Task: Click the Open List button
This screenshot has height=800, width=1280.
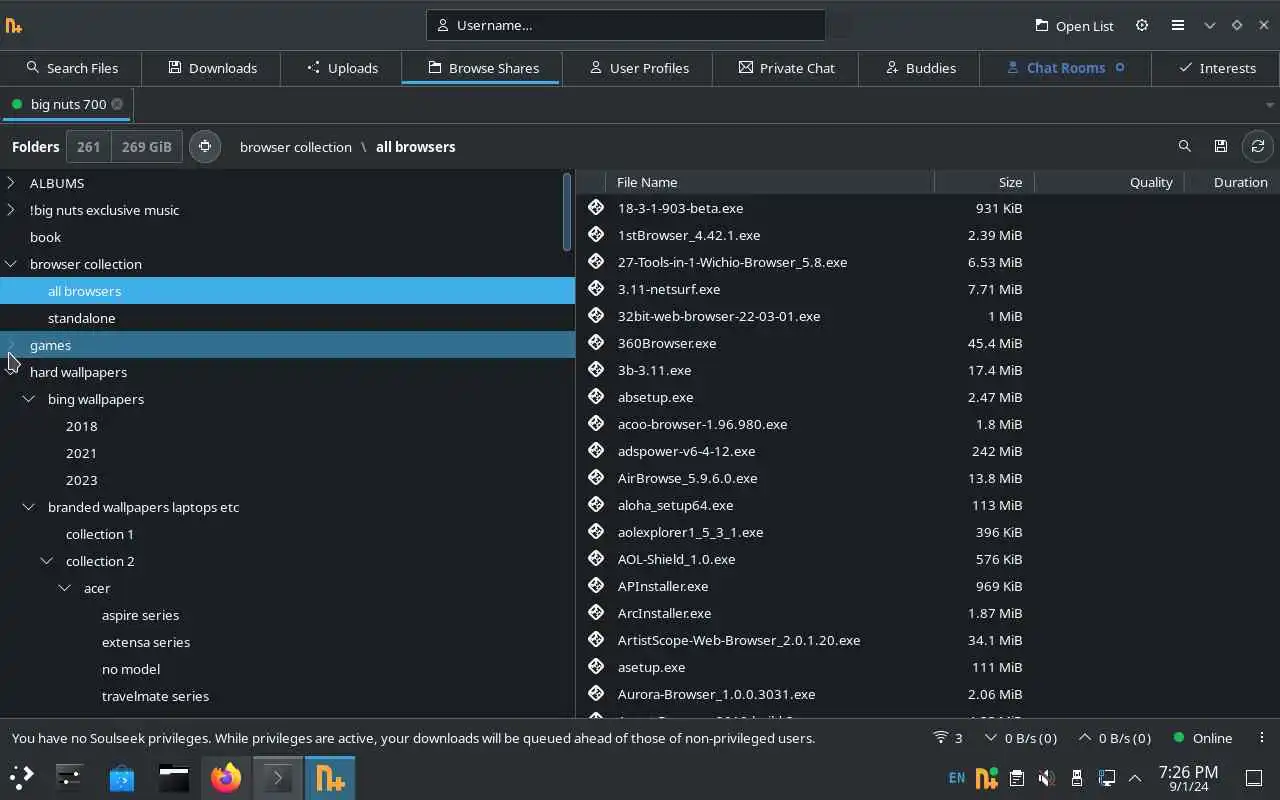Action: tap(1074, 25)
